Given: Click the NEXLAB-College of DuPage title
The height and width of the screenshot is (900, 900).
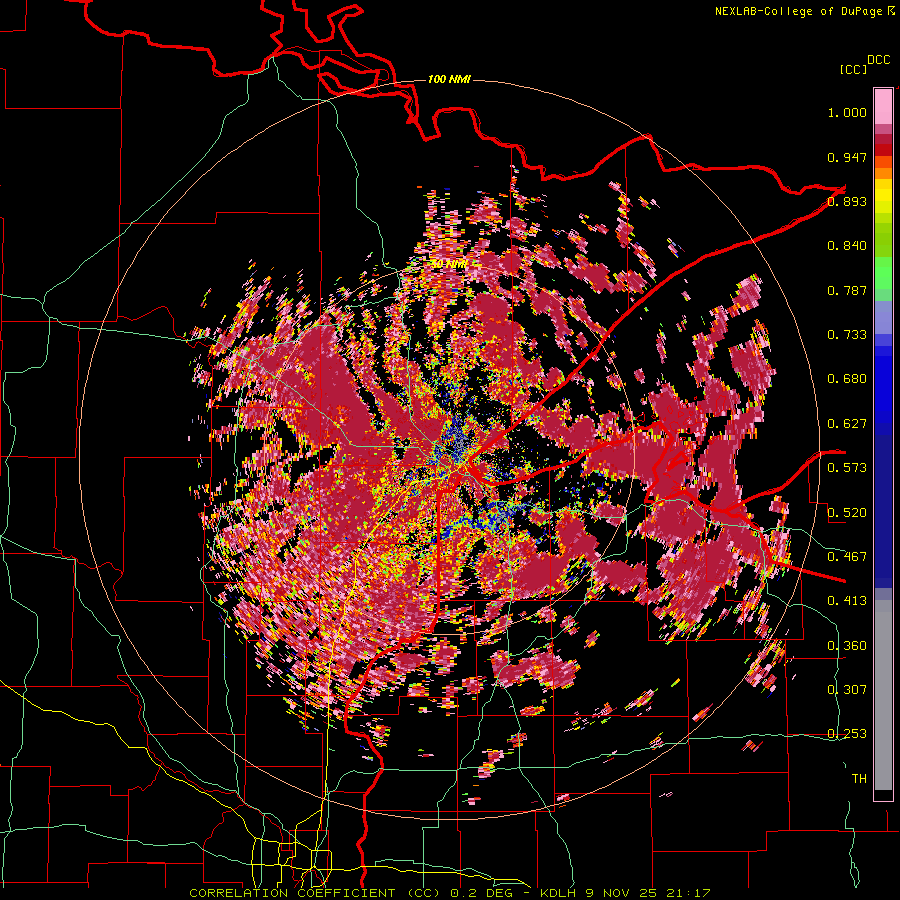Looking at the screenshot, I should pos(805,11).
